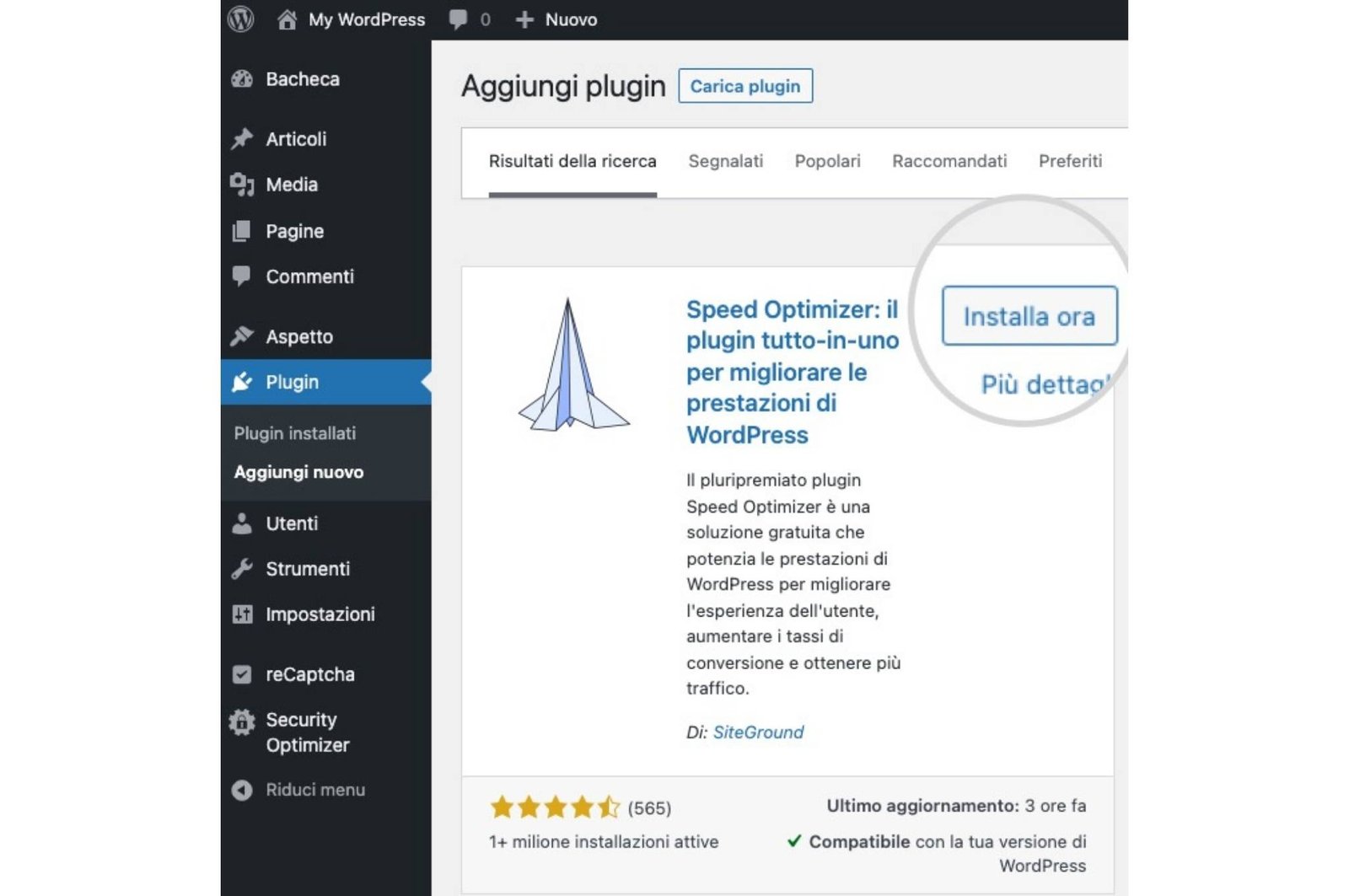Select Risultati della ricerca tab

[x=572, y=161]
